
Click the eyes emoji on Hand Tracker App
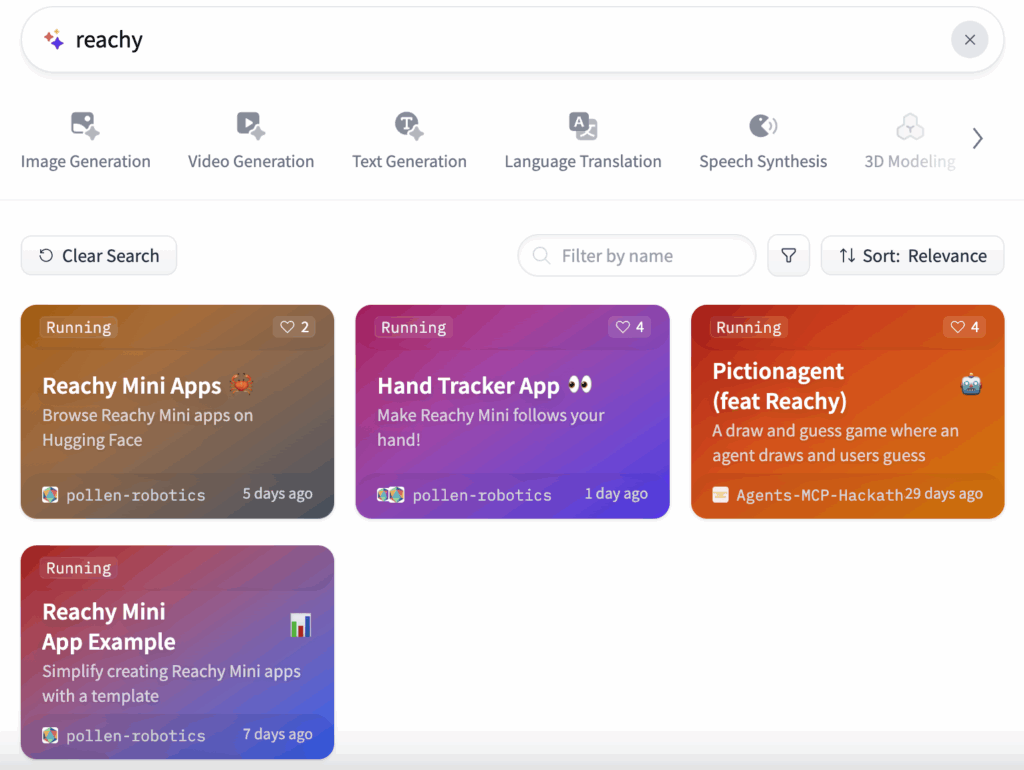tap(580, 385)
